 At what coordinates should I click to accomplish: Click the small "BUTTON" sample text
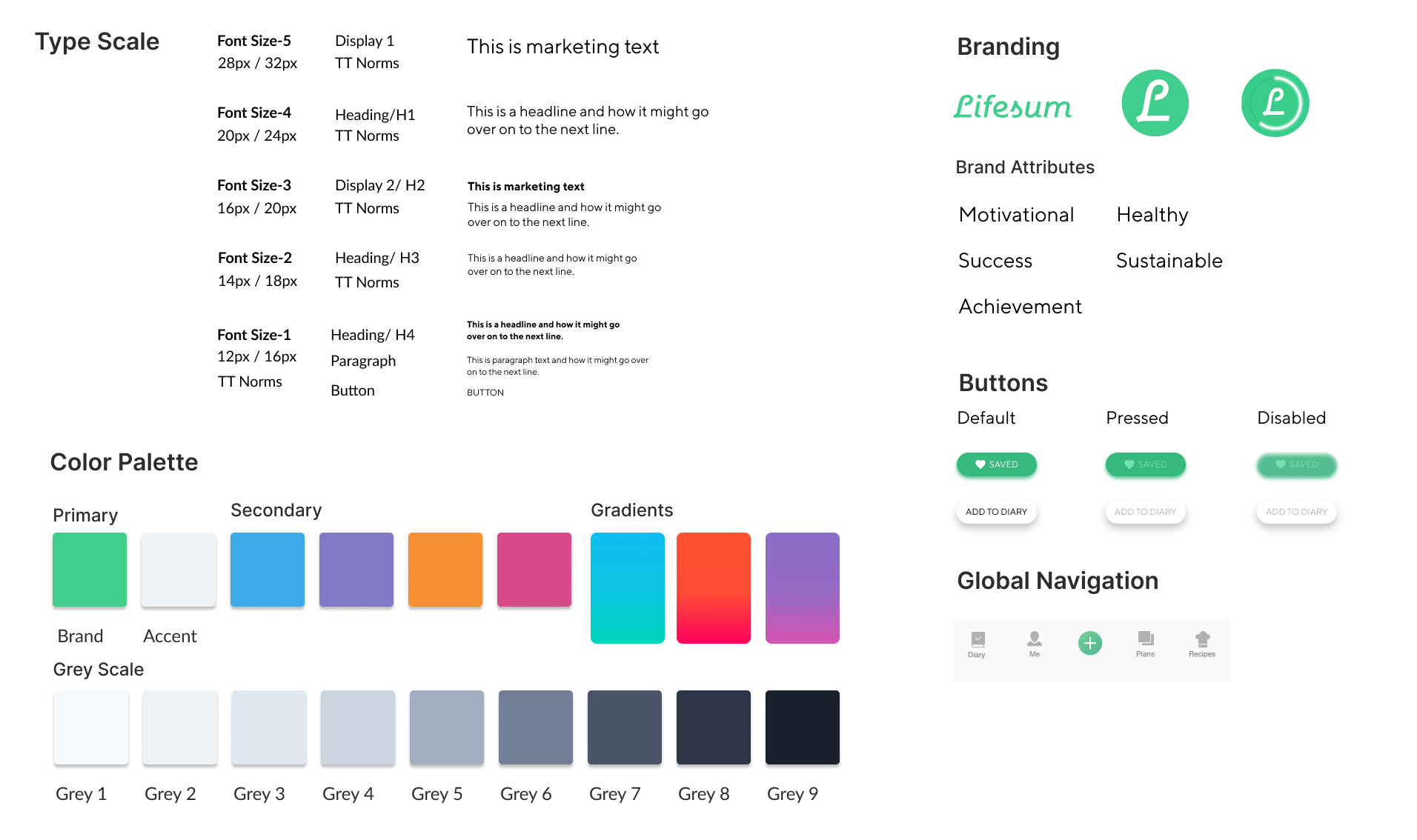[x=485, y=393]
